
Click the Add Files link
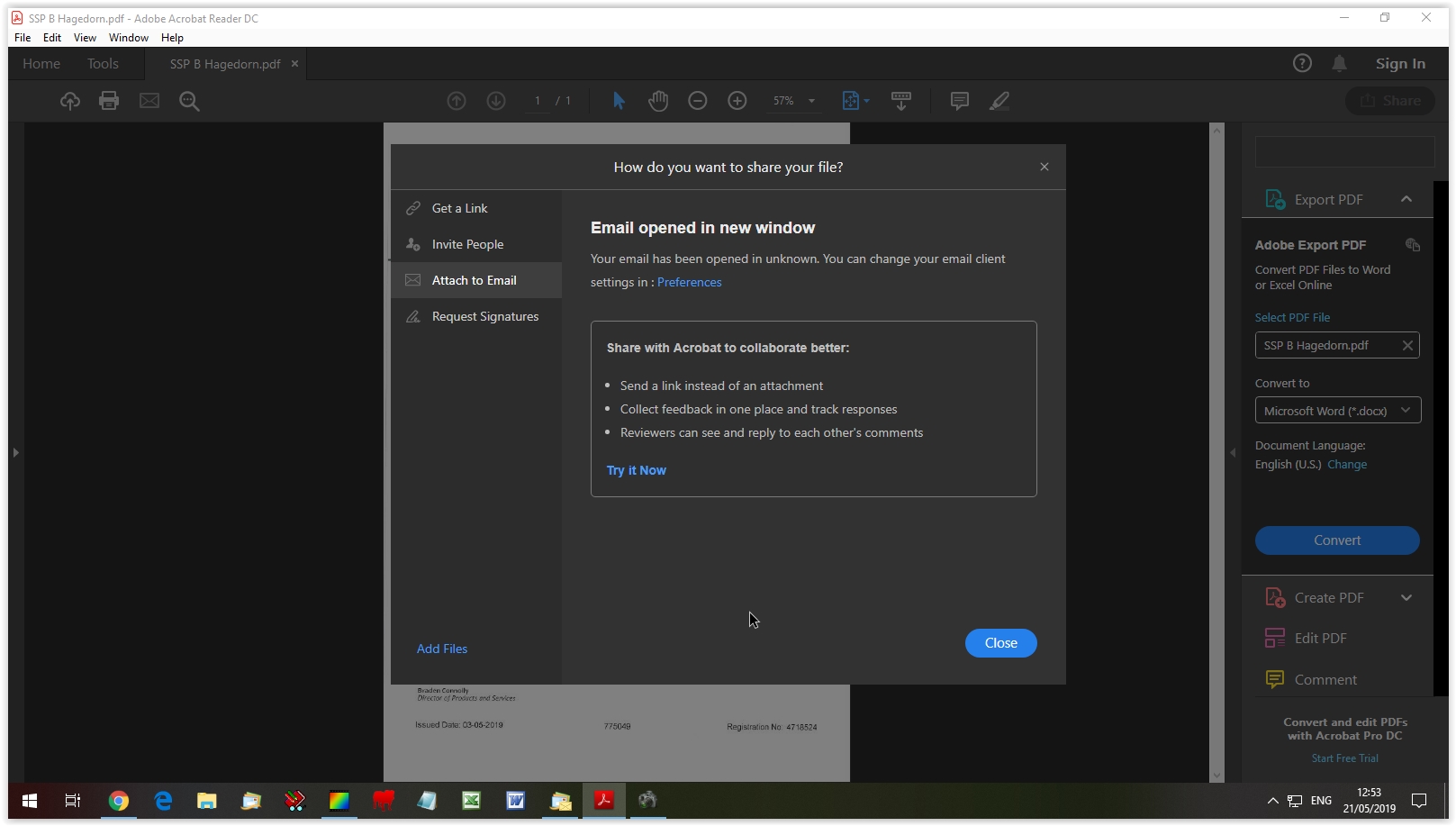[442, 649]
